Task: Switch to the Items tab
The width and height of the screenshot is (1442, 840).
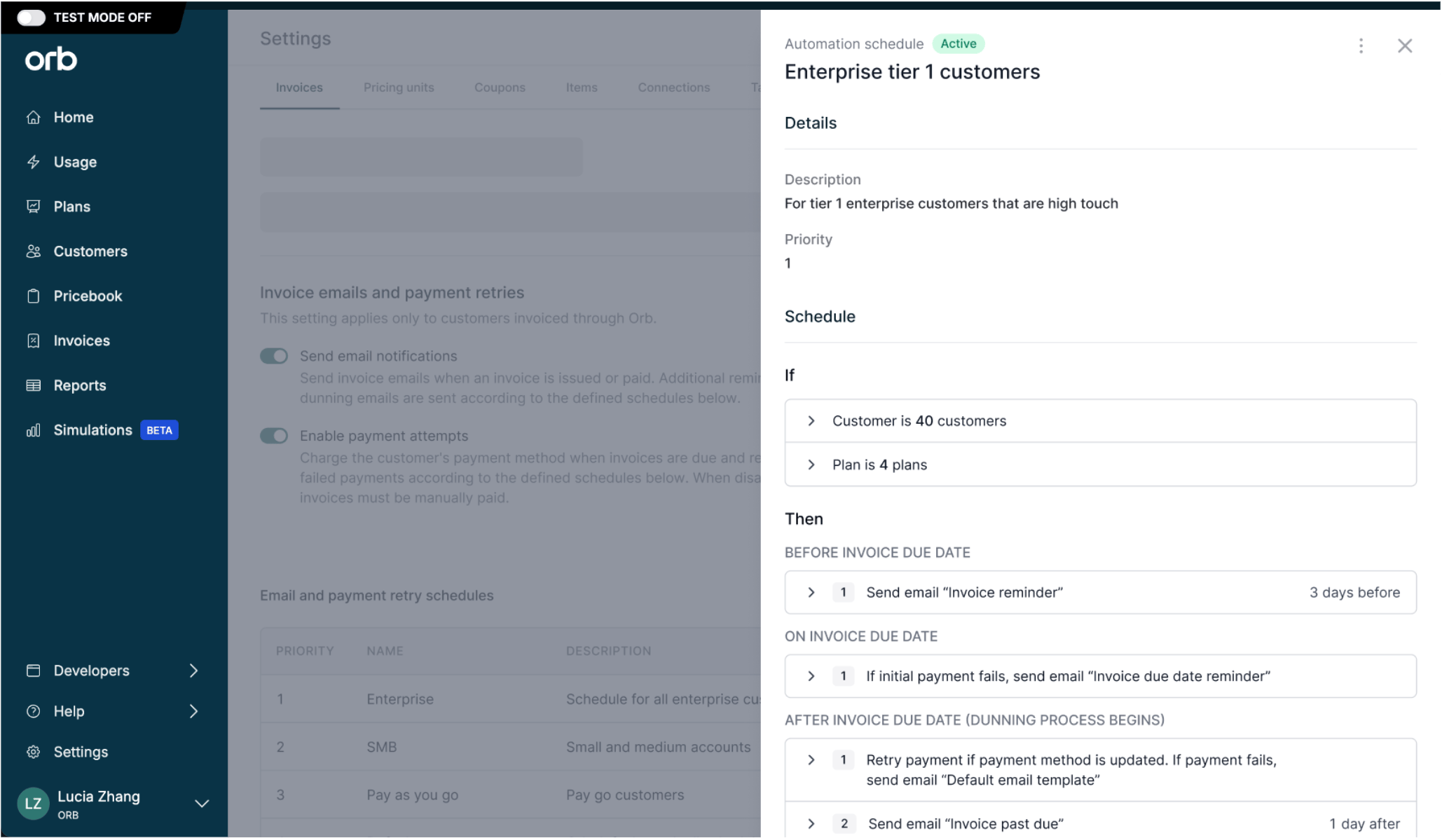Action: [x=582, y=88]
